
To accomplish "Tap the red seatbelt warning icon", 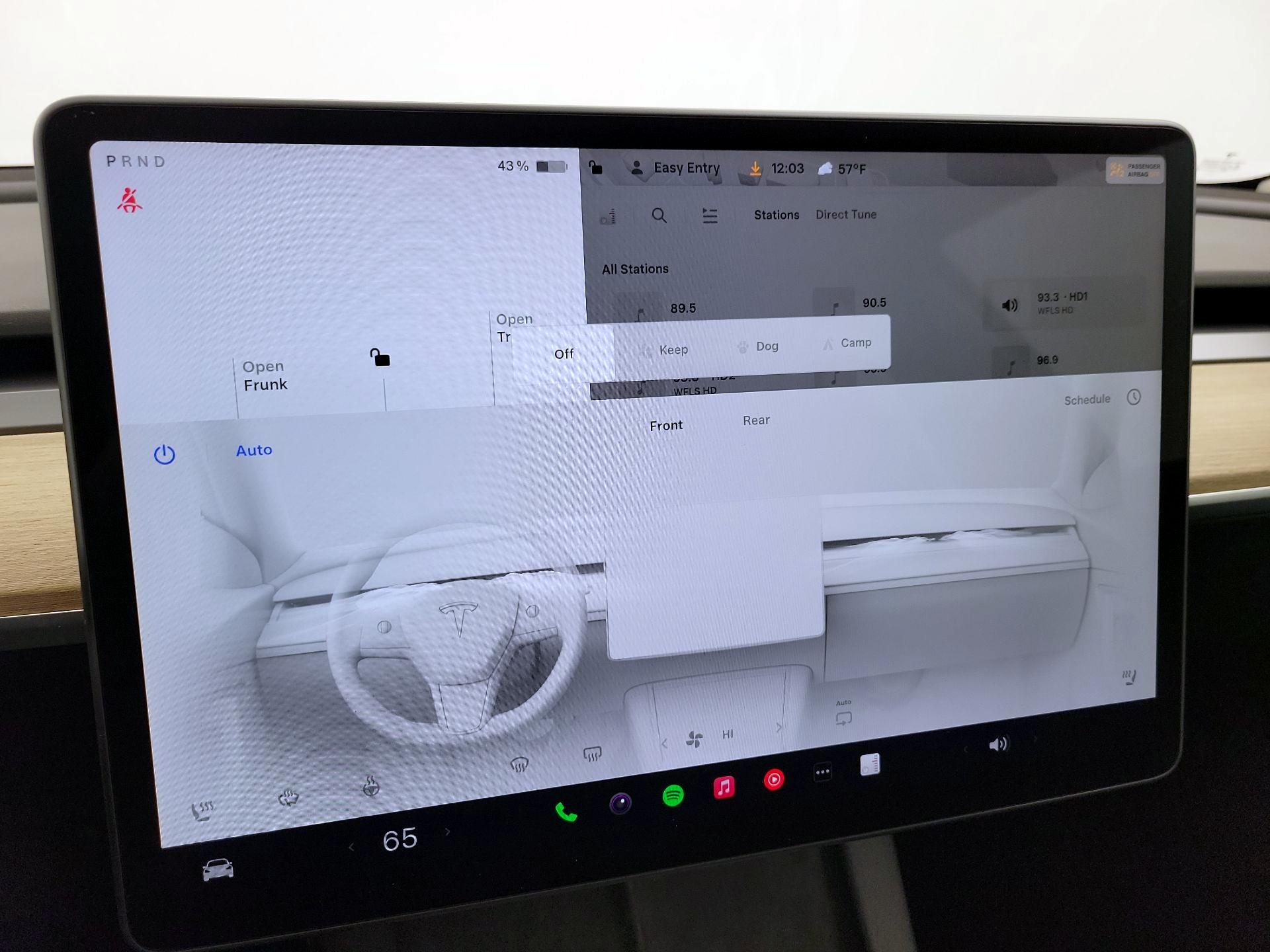I will coord(130,200).
